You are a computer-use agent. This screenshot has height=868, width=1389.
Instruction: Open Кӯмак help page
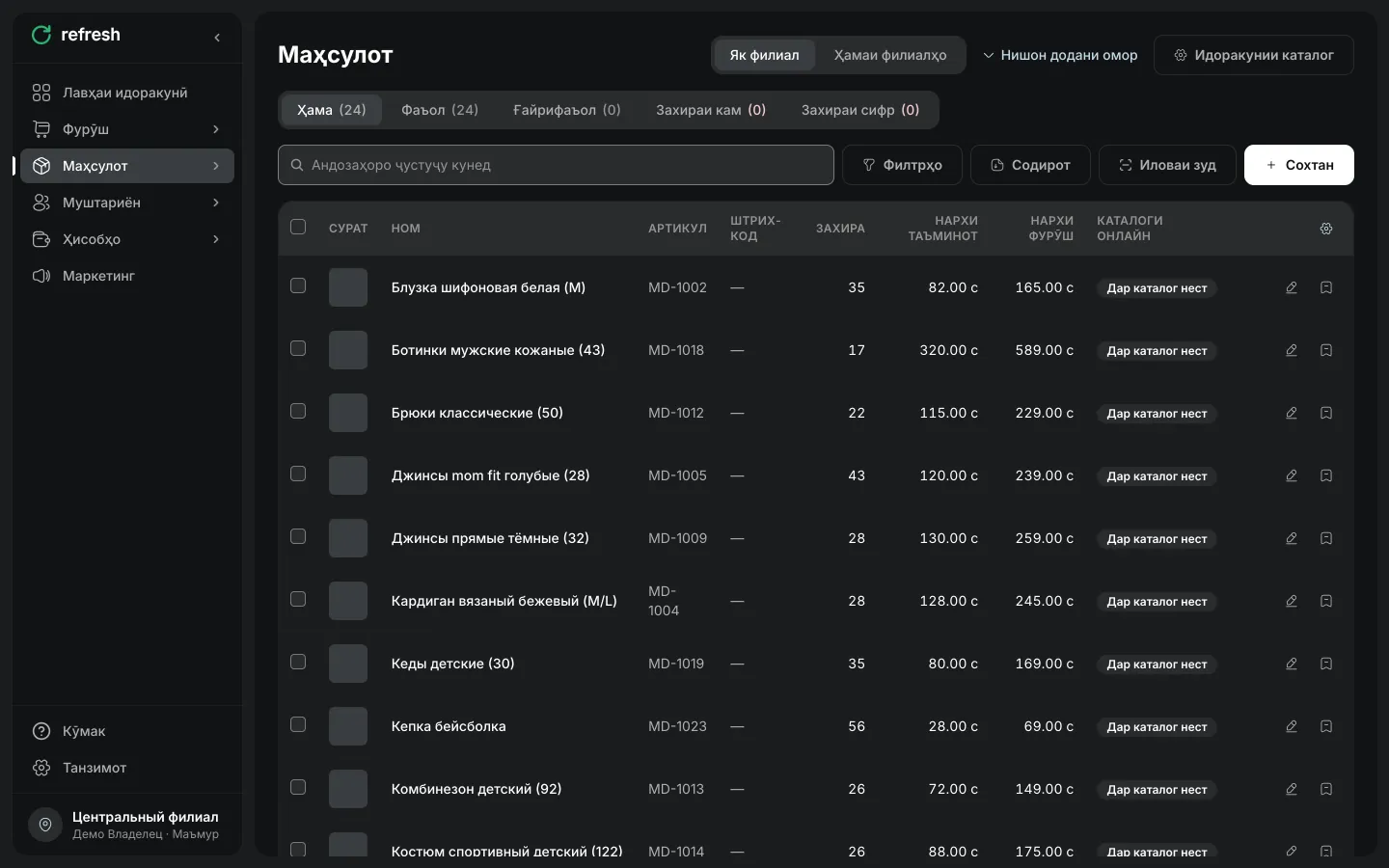[x=127, y=731]
